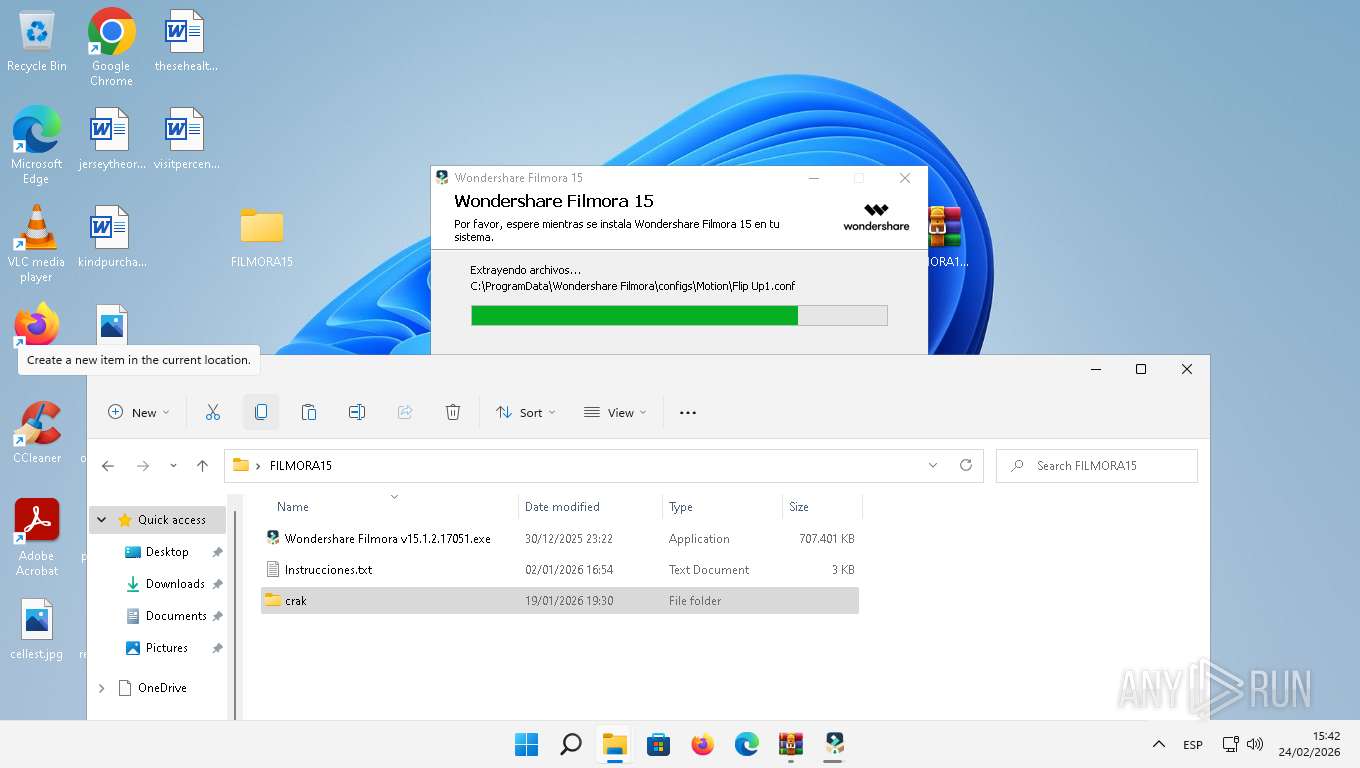Viewport: 1360px width, 768px height.
Task: Open Microsoft Store from the taskbar
Action: pyautogui.click(x=658, y=744)
